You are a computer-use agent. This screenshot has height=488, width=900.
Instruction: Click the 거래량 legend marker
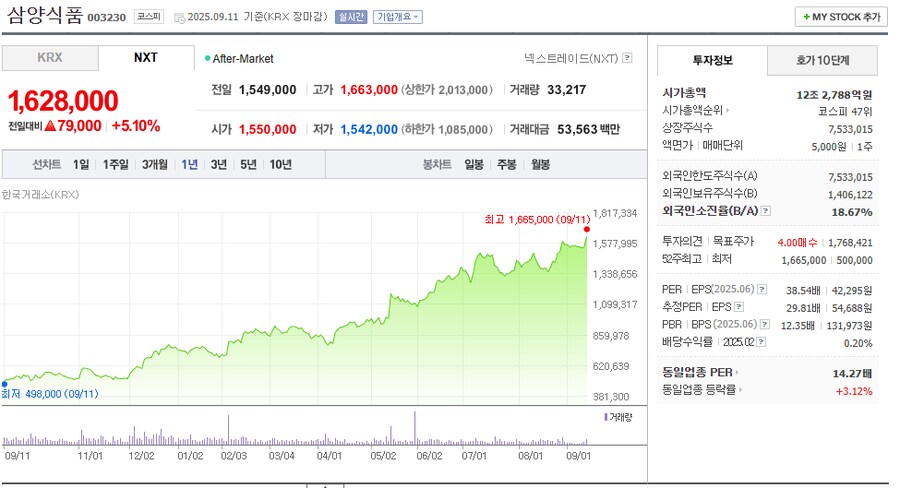(606, 417)
